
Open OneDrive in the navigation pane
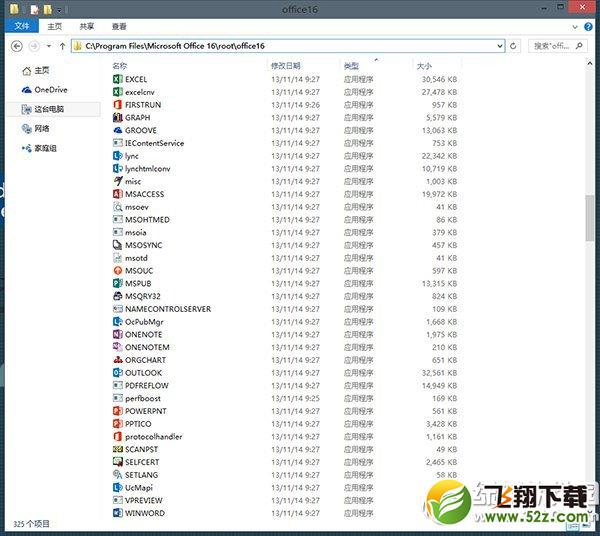[45, 90]
